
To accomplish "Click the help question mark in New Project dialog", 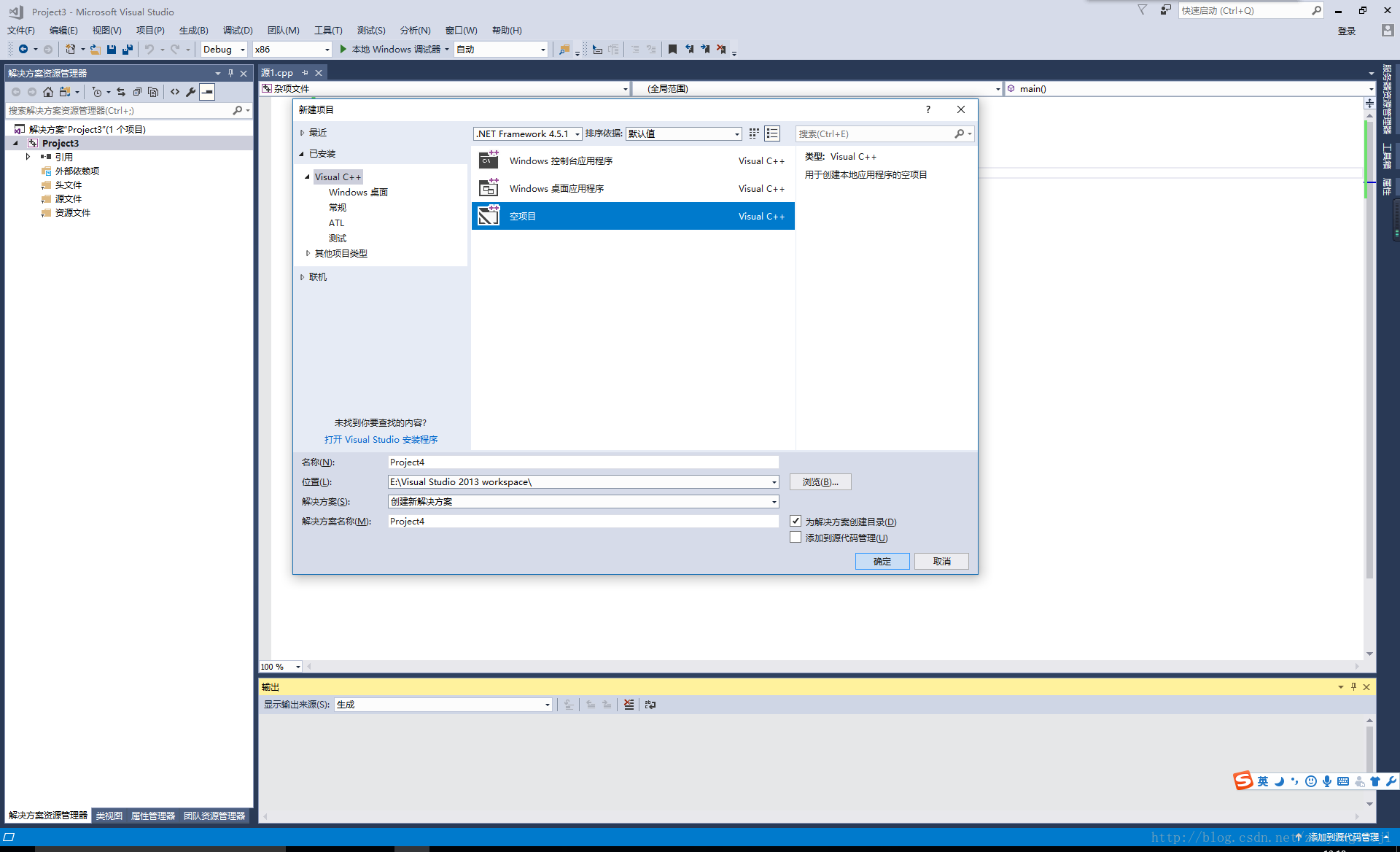I will (928, 109).
